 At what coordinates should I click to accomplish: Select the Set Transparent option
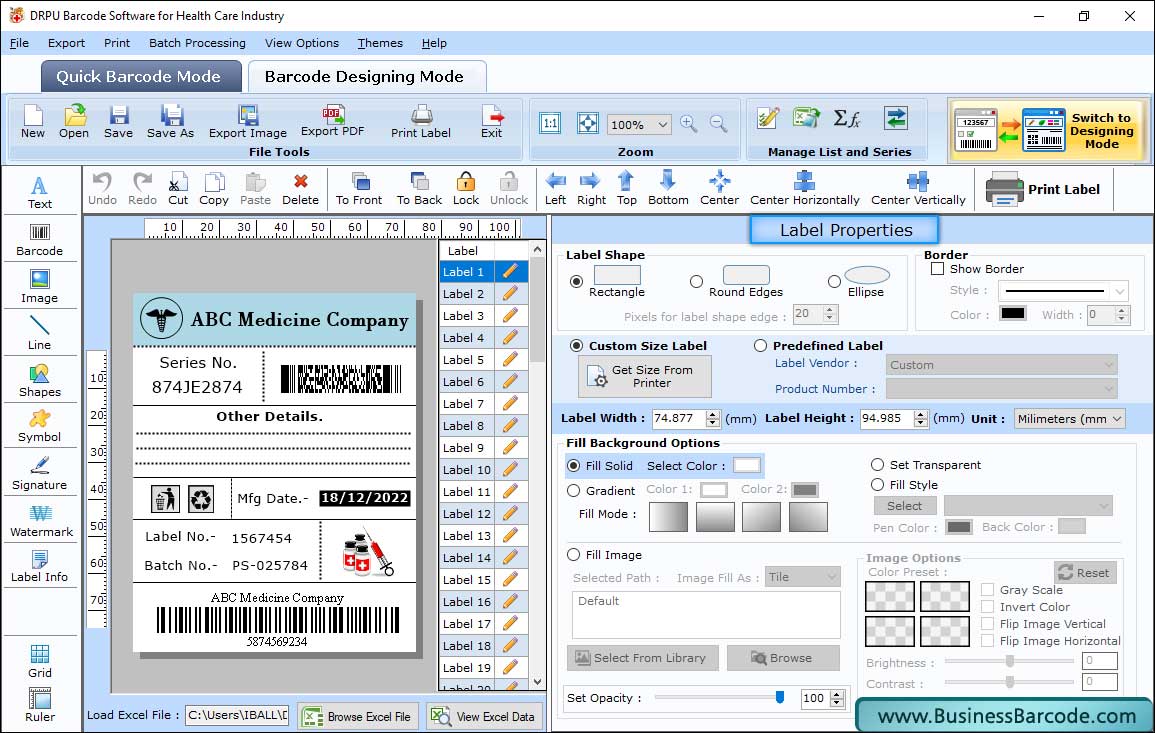pos(877,465)
